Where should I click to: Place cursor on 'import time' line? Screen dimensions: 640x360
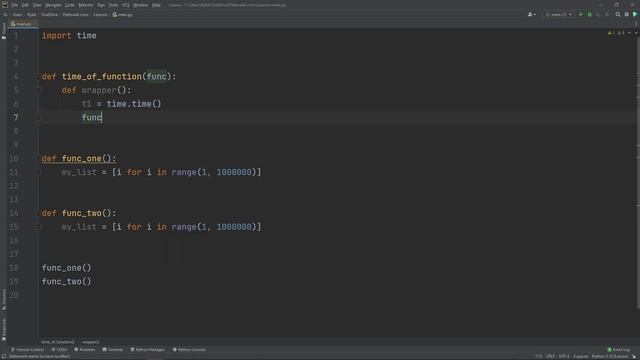pos(69,36)
